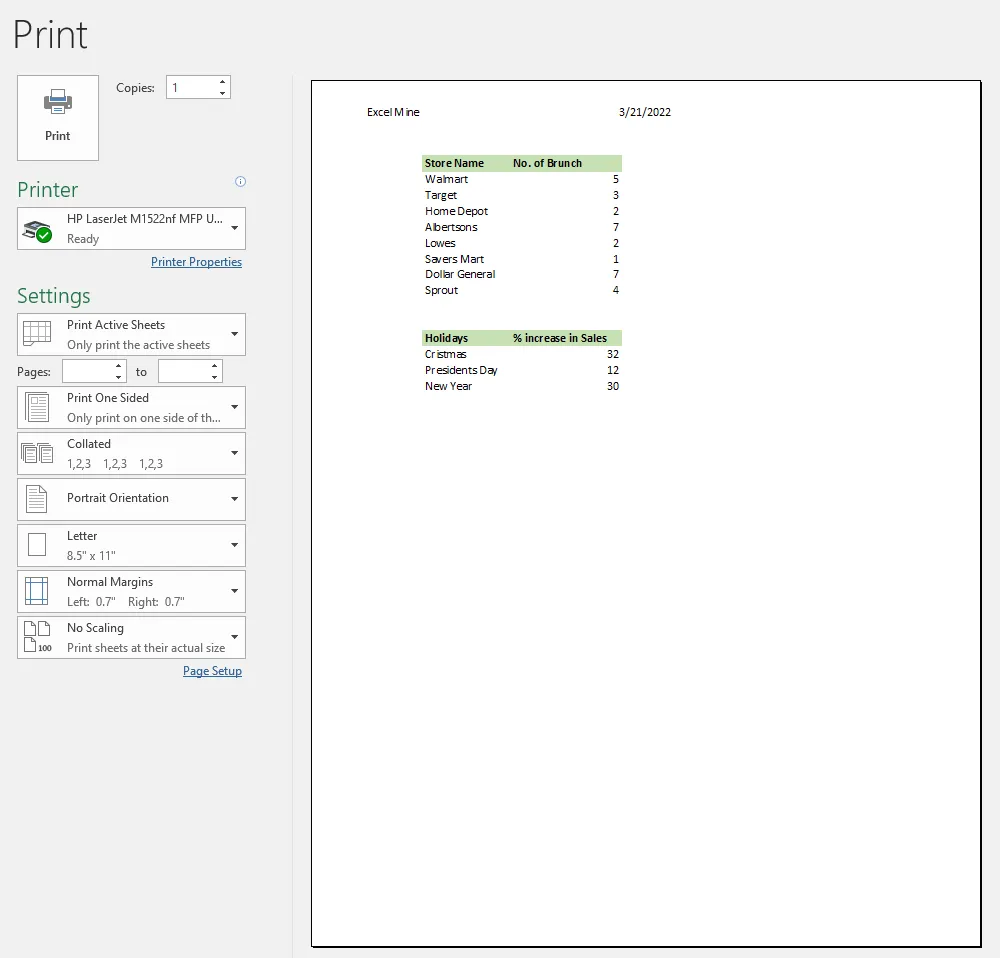Screen dimensions: 1000x958
Task: Increase the Pages from value spinner
Action: point(119,365)
